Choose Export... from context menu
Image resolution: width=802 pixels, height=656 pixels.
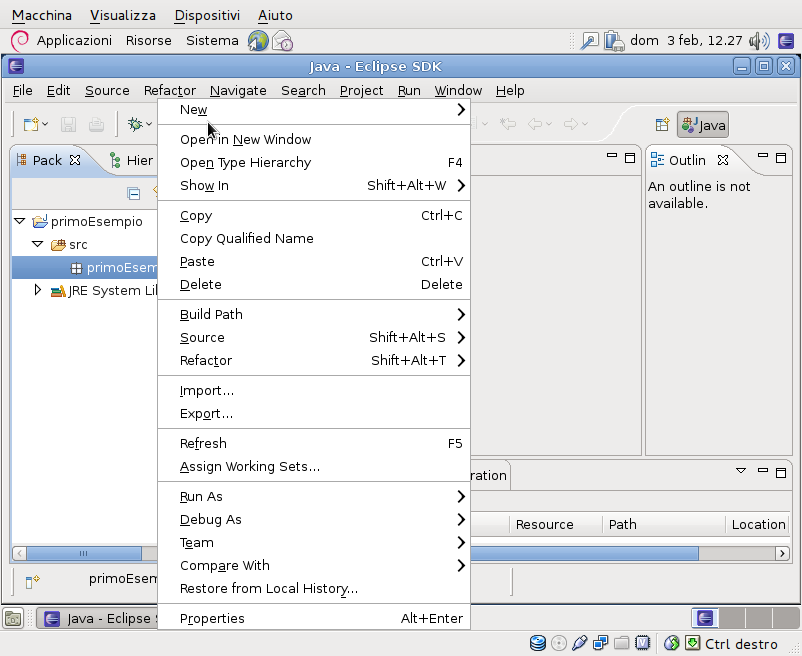coord(314,414)
